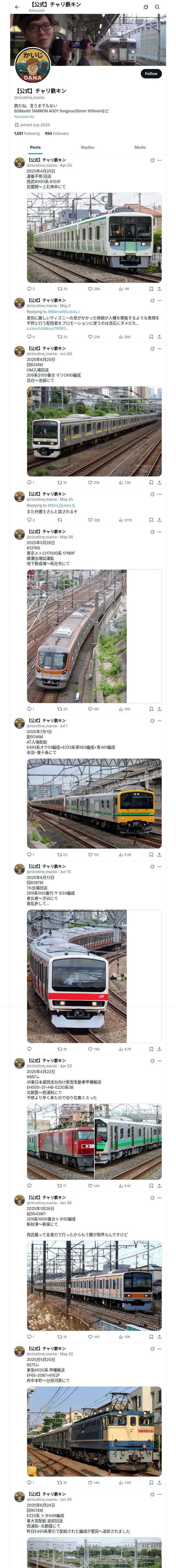Share the Jun 20 209系 post

pyautogui.click(x=159, y=483)
